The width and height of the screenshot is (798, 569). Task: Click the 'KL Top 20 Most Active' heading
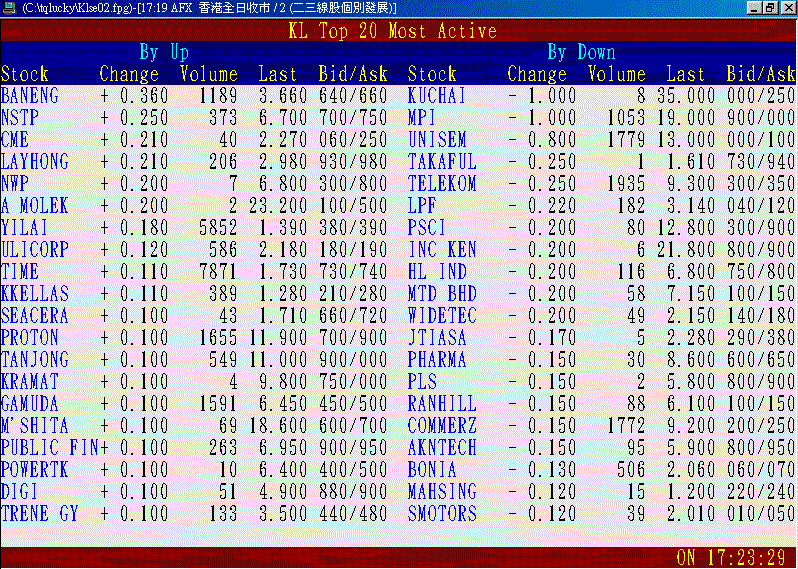tap(392, 31)
